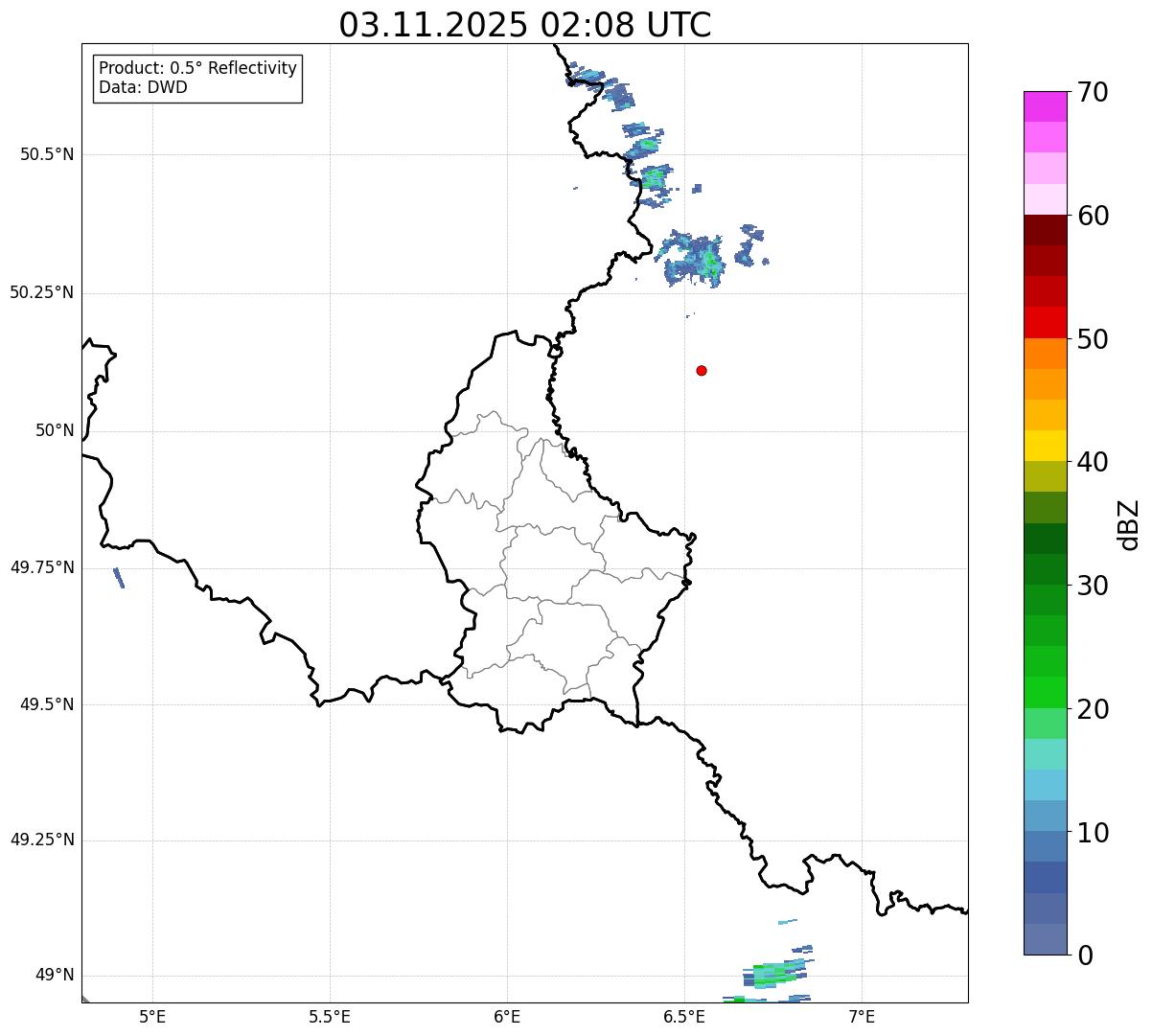Click the red station marker dot
Screen dimensions: 1152x1036
702,370
